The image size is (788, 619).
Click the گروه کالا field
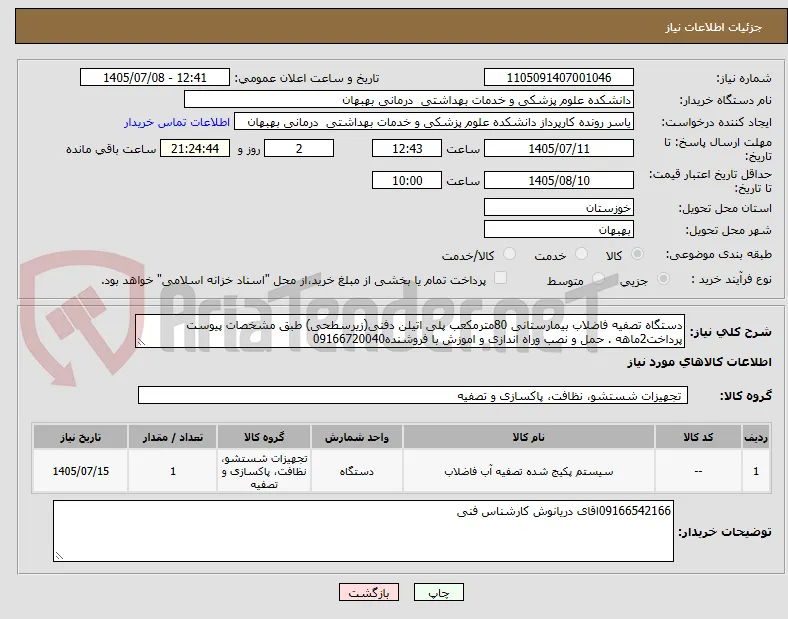pos(413,395)
